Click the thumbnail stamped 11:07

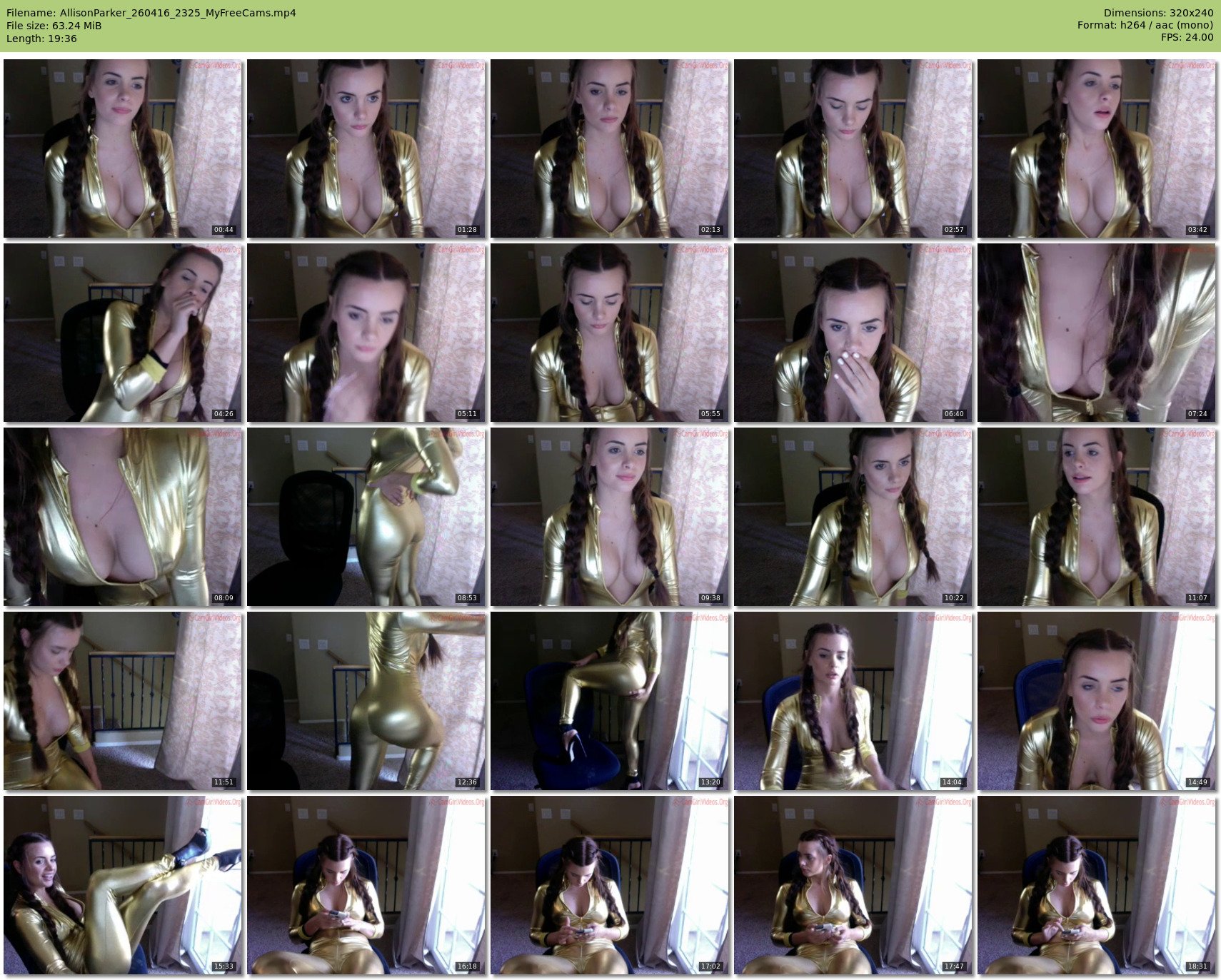click(x=1097, y=517)
